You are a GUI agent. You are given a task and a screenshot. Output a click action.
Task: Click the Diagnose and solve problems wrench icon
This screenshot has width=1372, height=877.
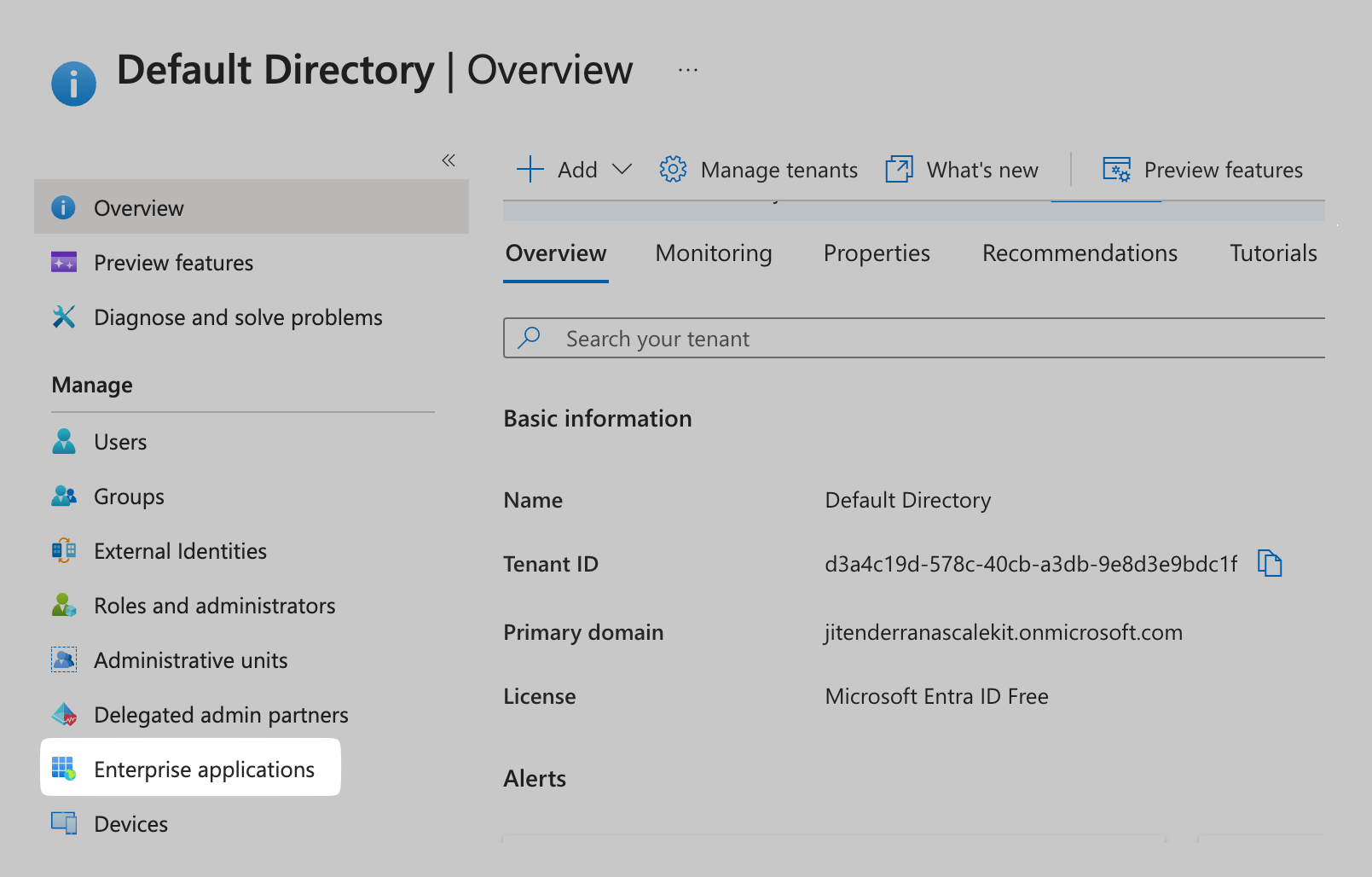point(63,317)
